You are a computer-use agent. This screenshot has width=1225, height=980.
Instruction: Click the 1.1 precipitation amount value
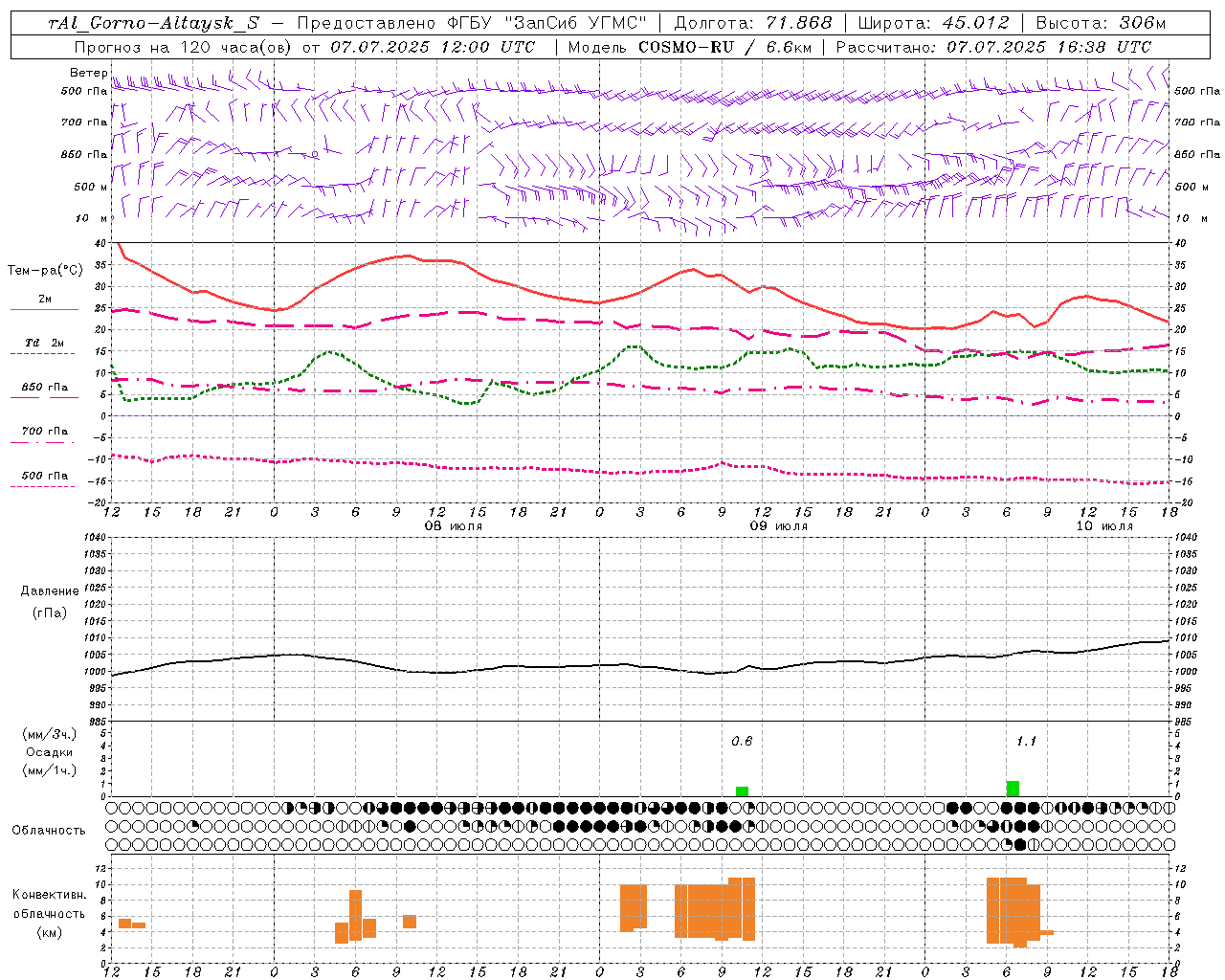[x=1026, y=742]
